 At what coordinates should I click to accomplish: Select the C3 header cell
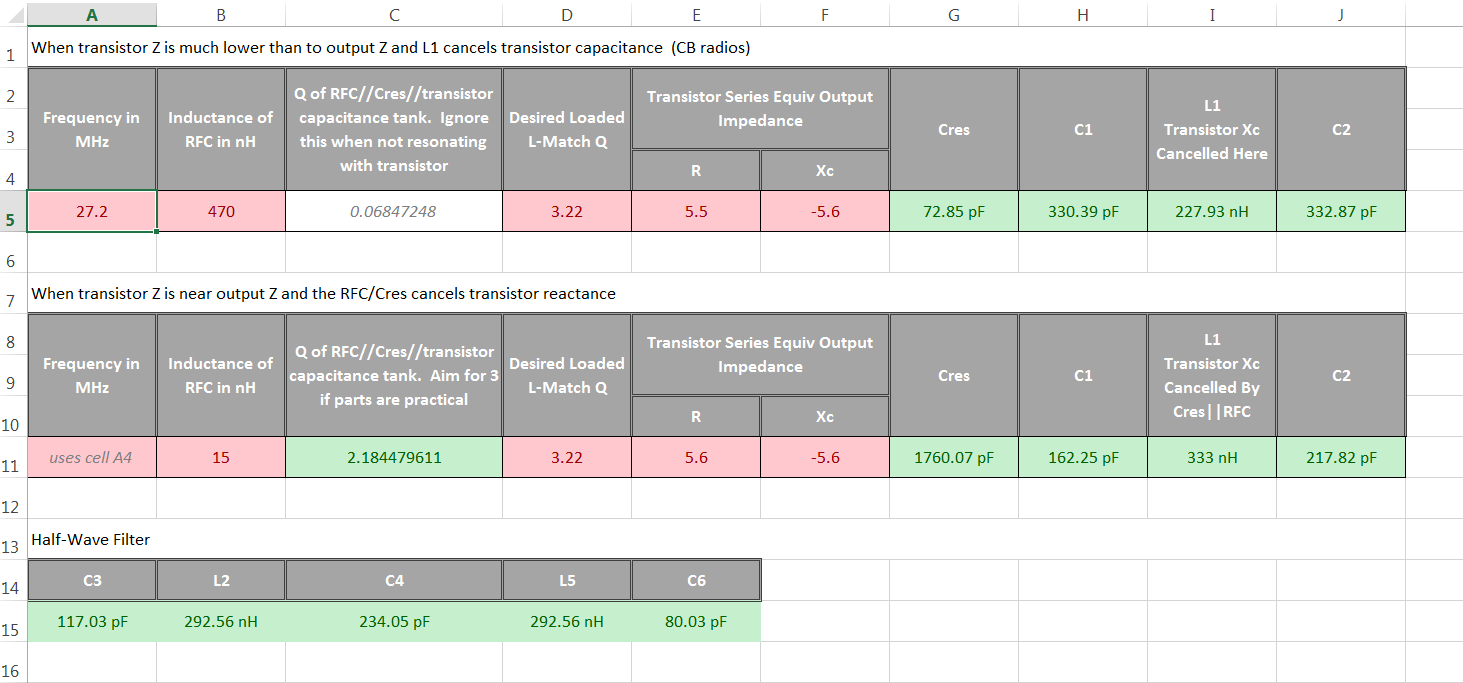click(92, 579)
